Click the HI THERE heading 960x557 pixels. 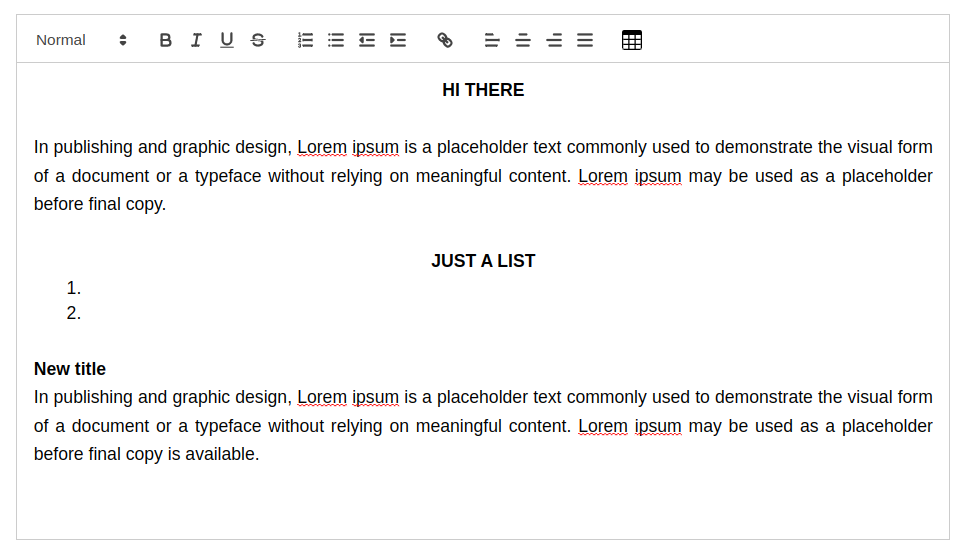pyautogui.click(x=483, y=90)
